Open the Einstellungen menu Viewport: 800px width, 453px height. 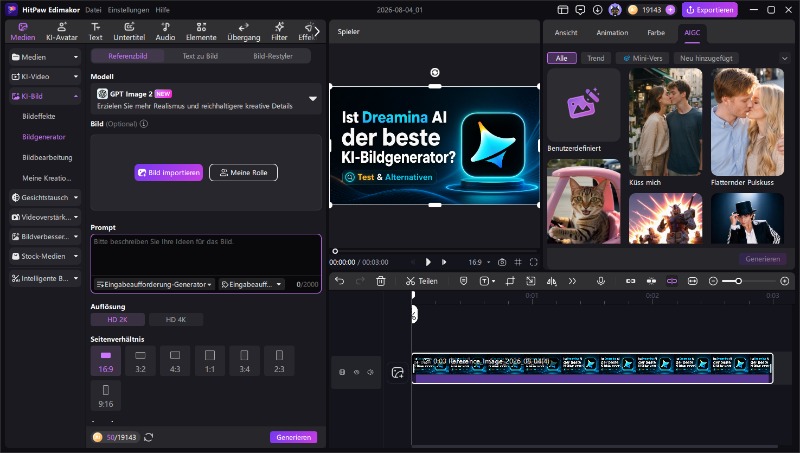coord(129,10)
